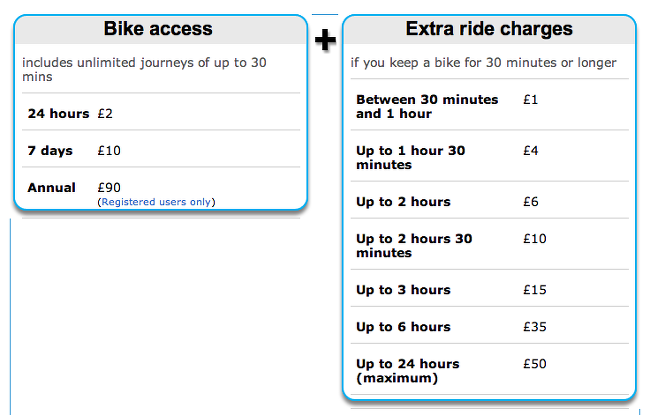This screenshot has width=650, height=415.
Task: Select the 24 hours access row
Action: [x=161, y=113]
